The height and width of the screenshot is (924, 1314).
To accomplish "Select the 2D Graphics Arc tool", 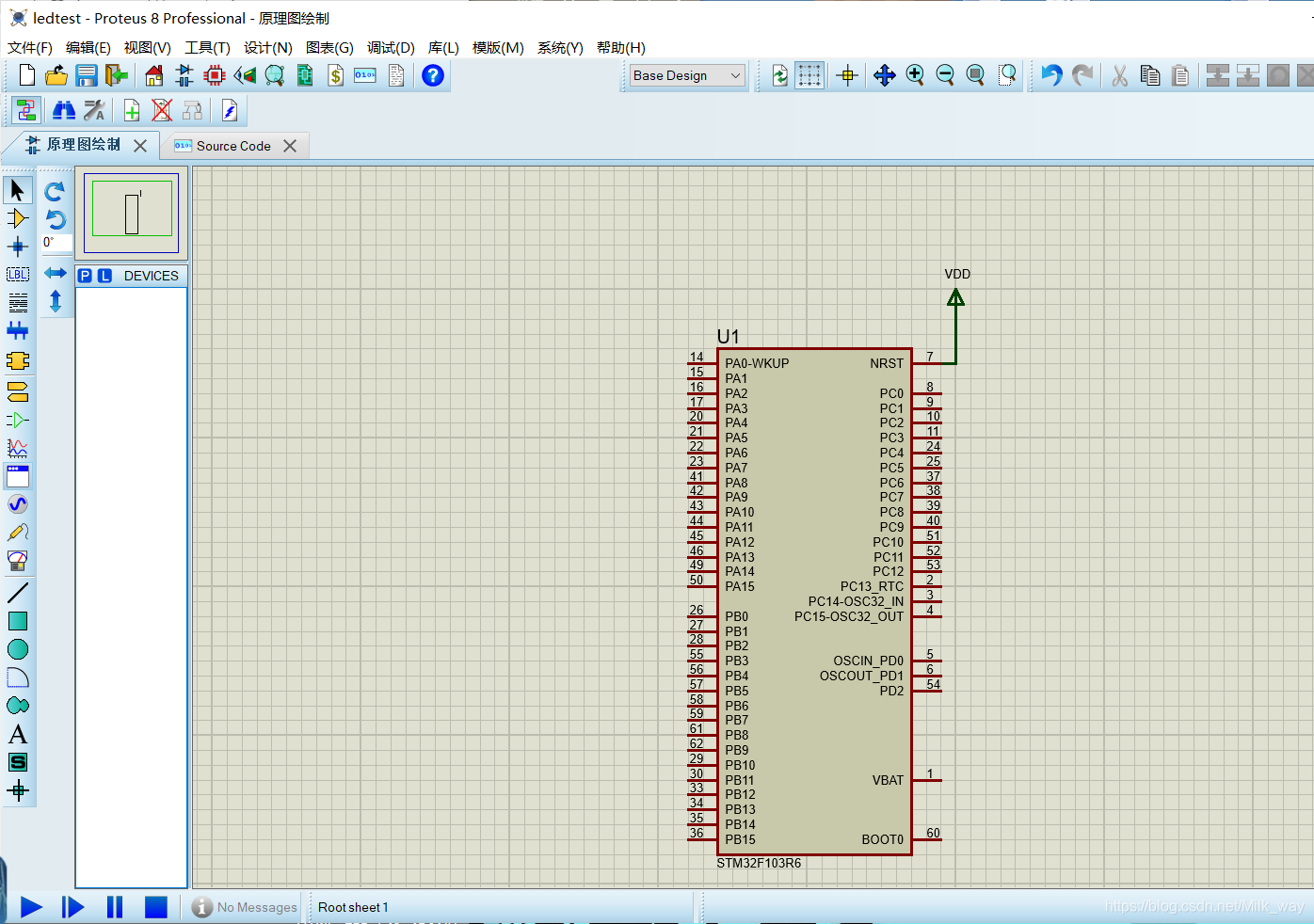I will pyautogui.click(x=17, y=677).
